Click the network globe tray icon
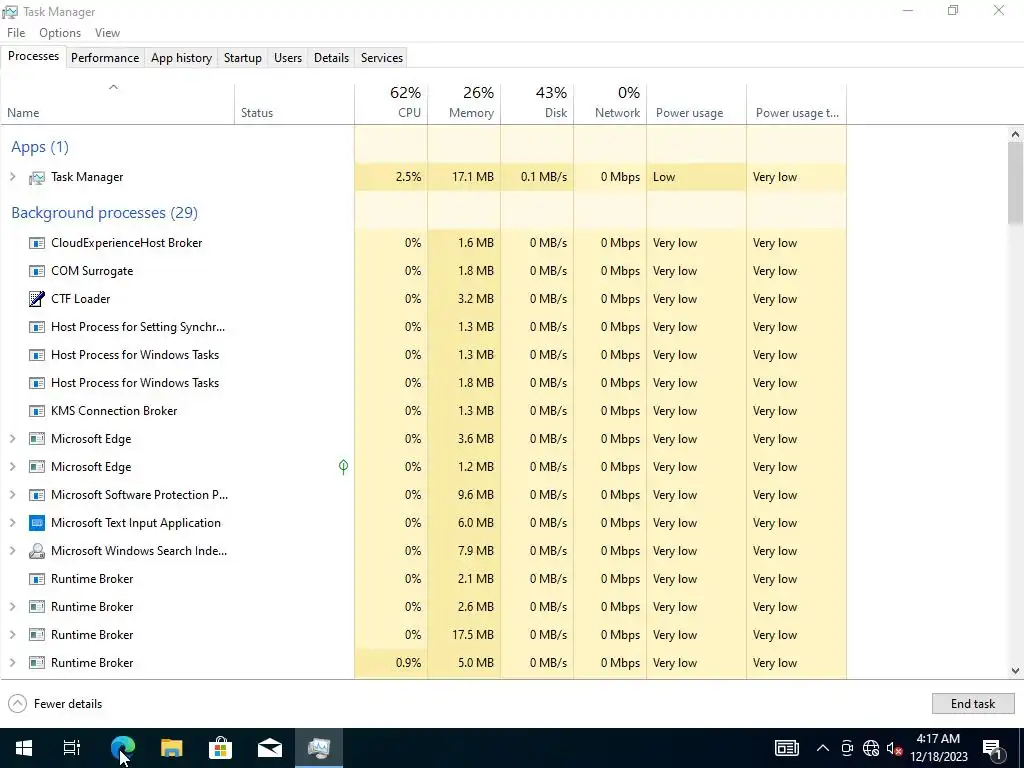This screenshot has width=1024, height=768. pyautogui.click(x=871, y=748)
